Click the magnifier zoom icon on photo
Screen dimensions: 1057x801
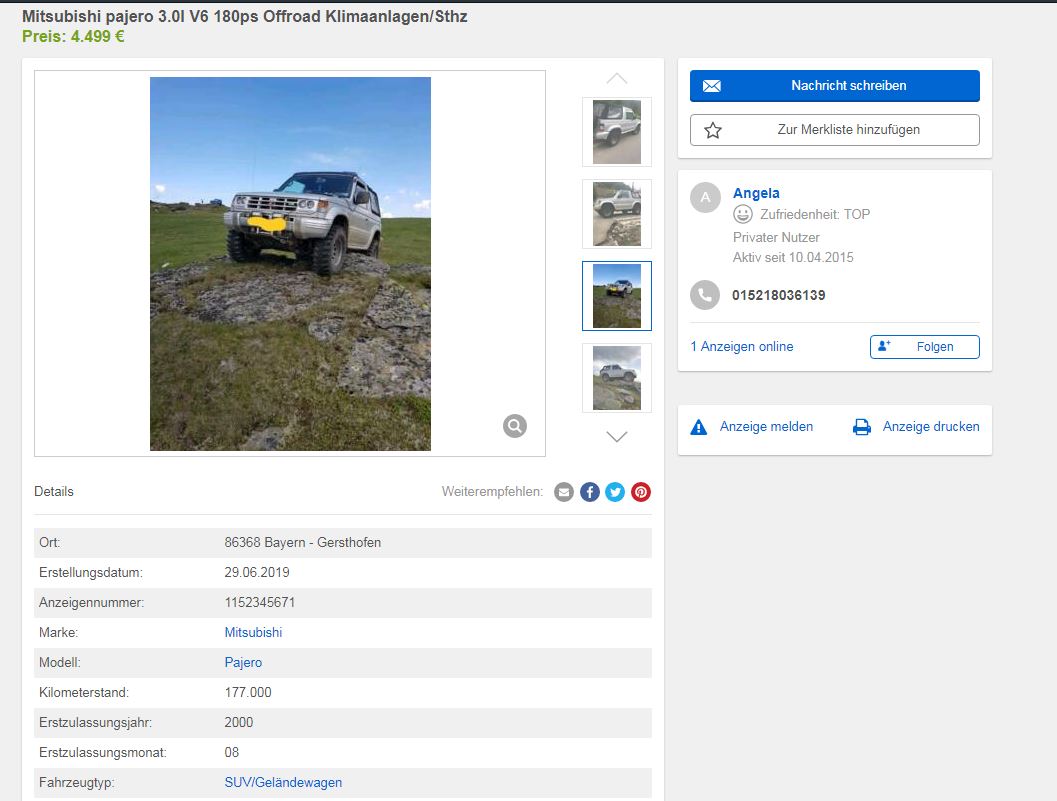(514, 427)
